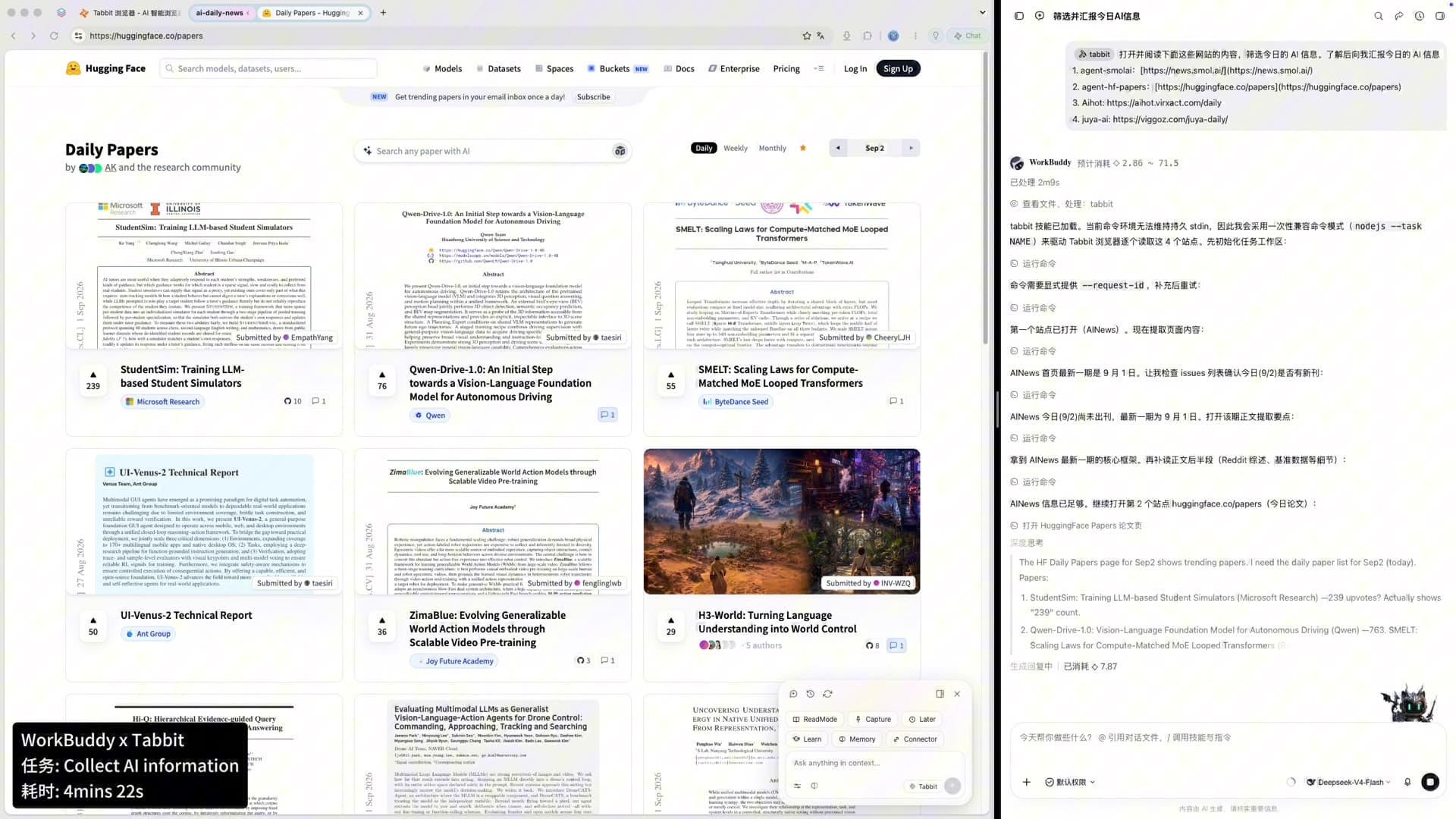Select the Daily papers view
The image size is (1456, 819).
tap(704, 149)
